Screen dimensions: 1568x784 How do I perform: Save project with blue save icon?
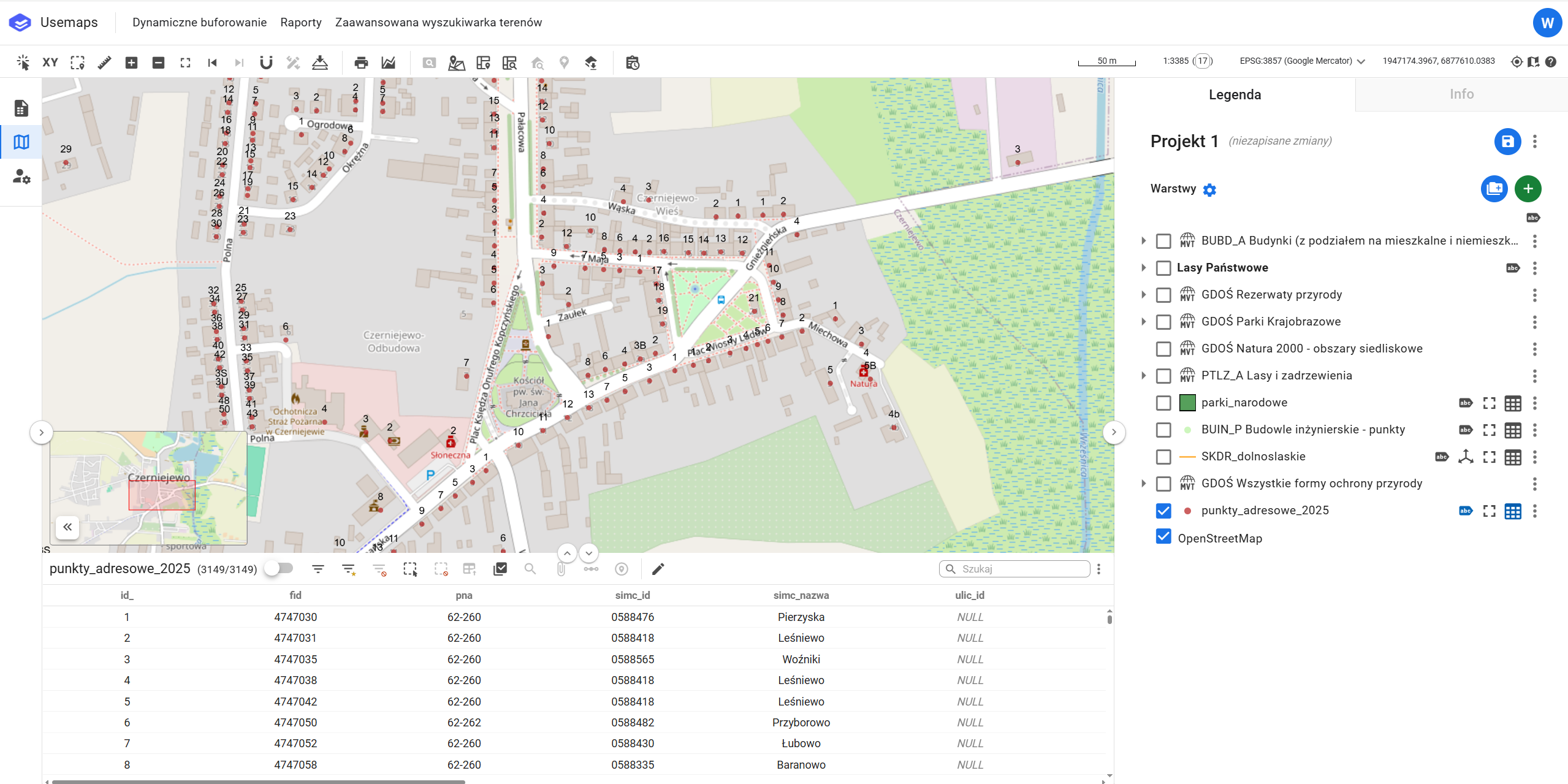tap(1507, 142)
